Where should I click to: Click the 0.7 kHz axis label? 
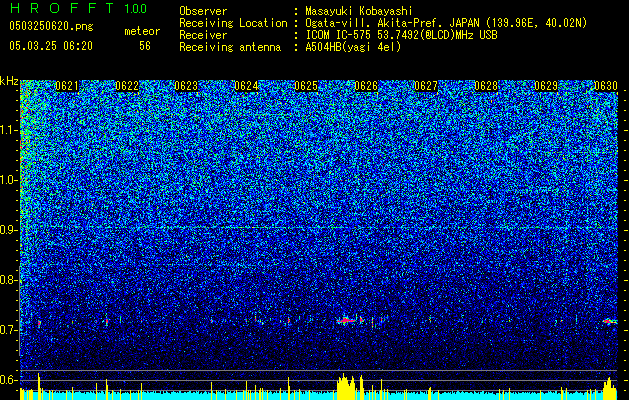click(9, 330)
